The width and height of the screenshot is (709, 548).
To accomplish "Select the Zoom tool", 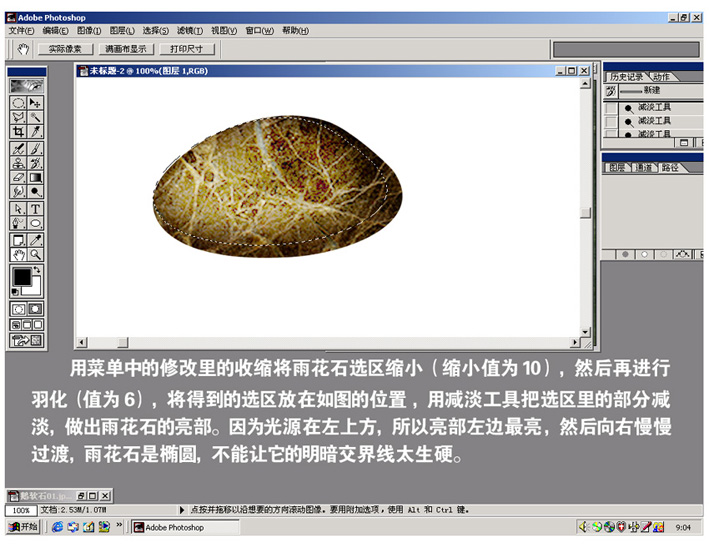I will click(x=35, y=255).
